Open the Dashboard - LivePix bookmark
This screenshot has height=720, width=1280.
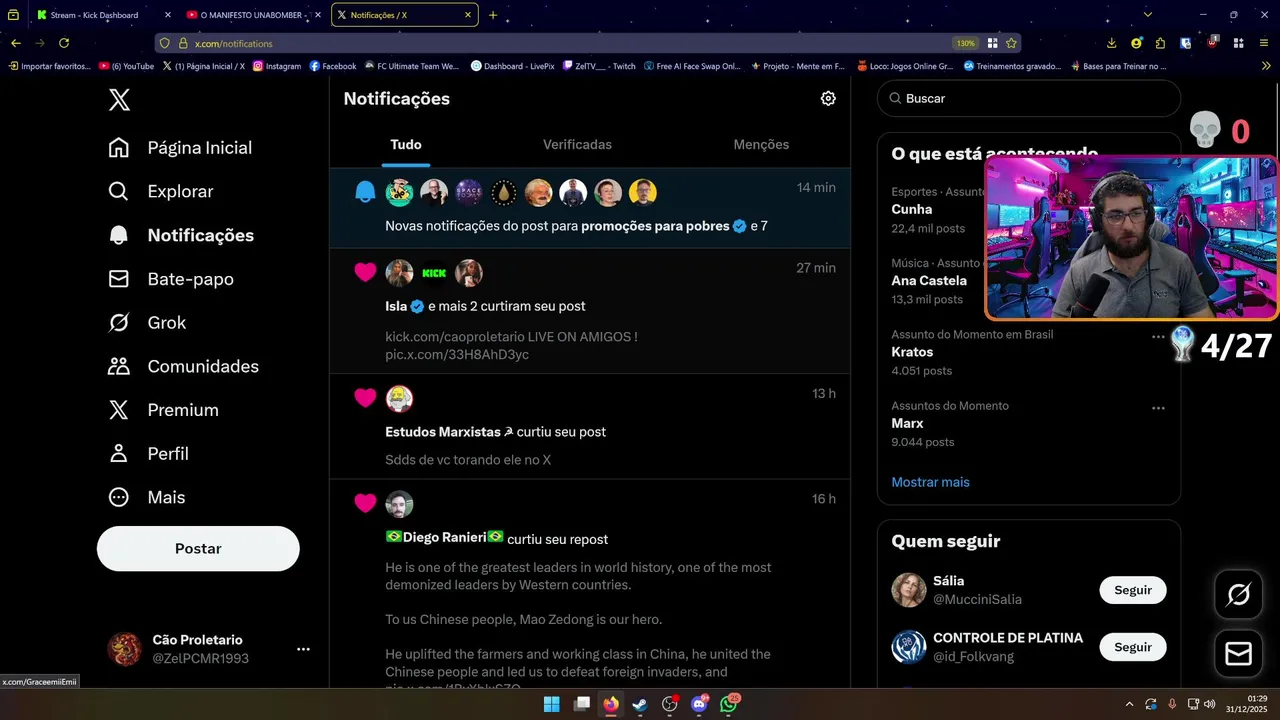(x=512, y=66)
